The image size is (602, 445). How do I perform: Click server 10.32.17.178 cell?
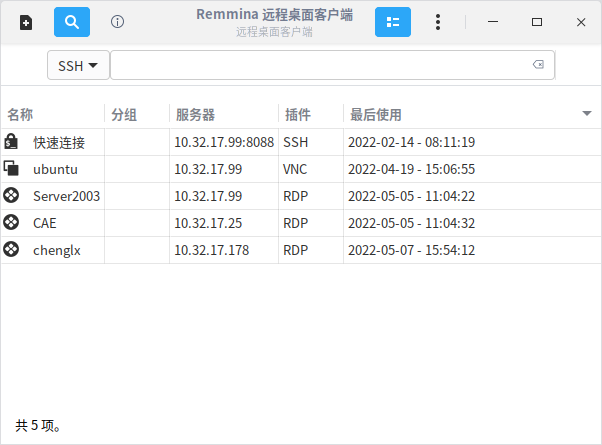click(x=212, y=250)
